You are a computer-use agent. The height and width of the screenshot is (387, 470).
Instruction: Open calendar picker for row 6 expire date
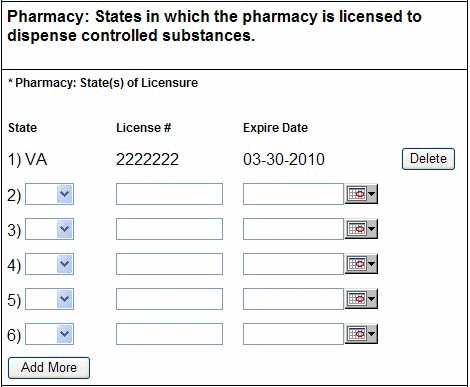coord(361,334)
